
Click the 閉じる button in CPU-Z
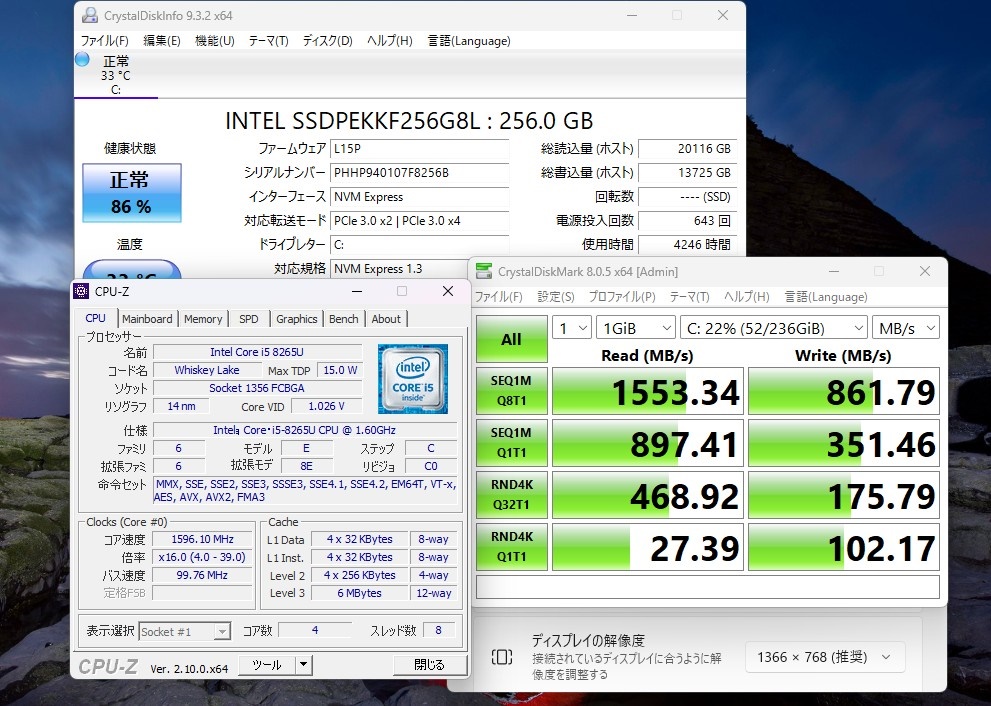pyautogui.click(x=430, y=665)
